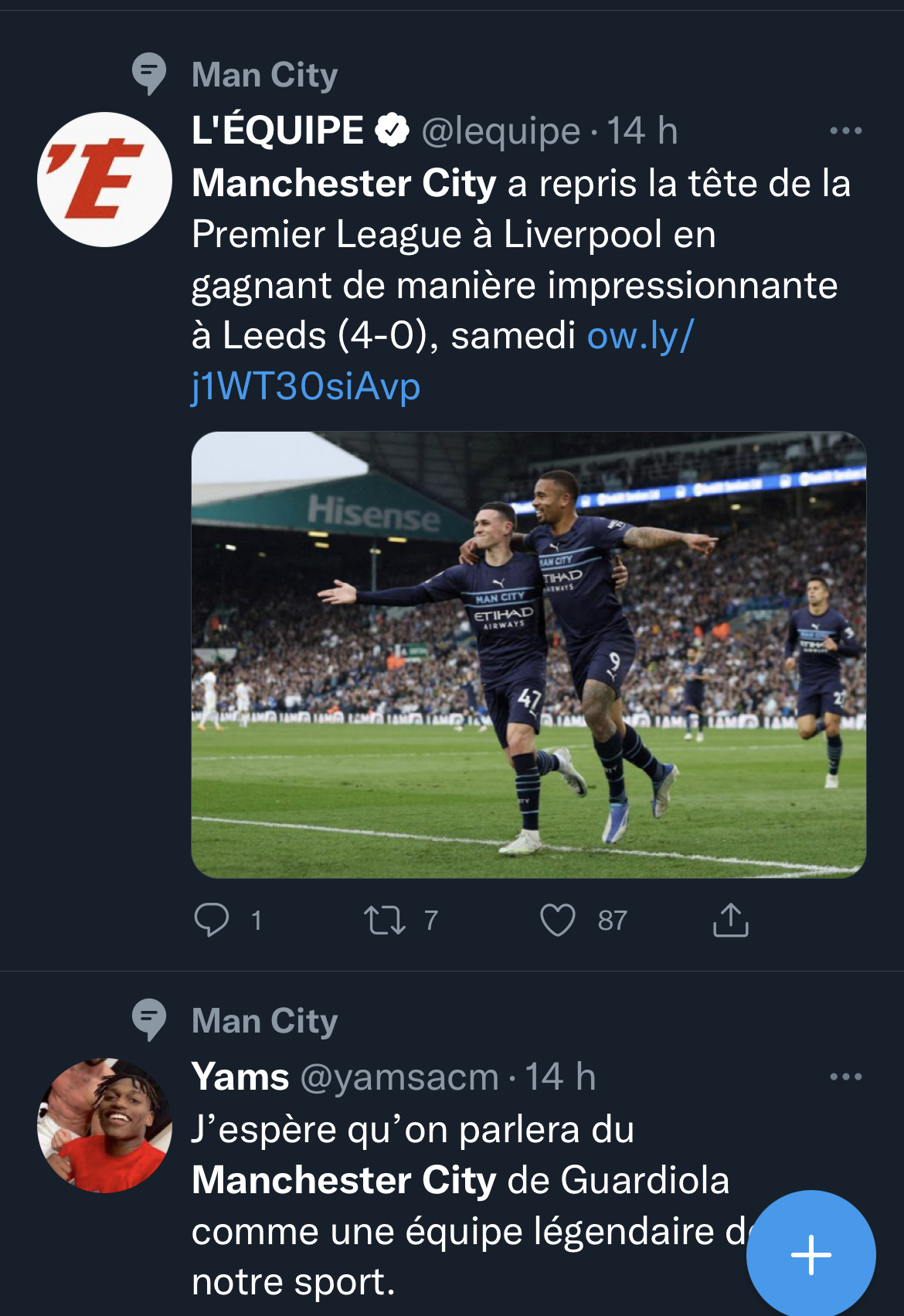Image resolution: width=904 pixels, height=1316 pixels.
Task: Open @lequipe handle
Action: point(501,131)
